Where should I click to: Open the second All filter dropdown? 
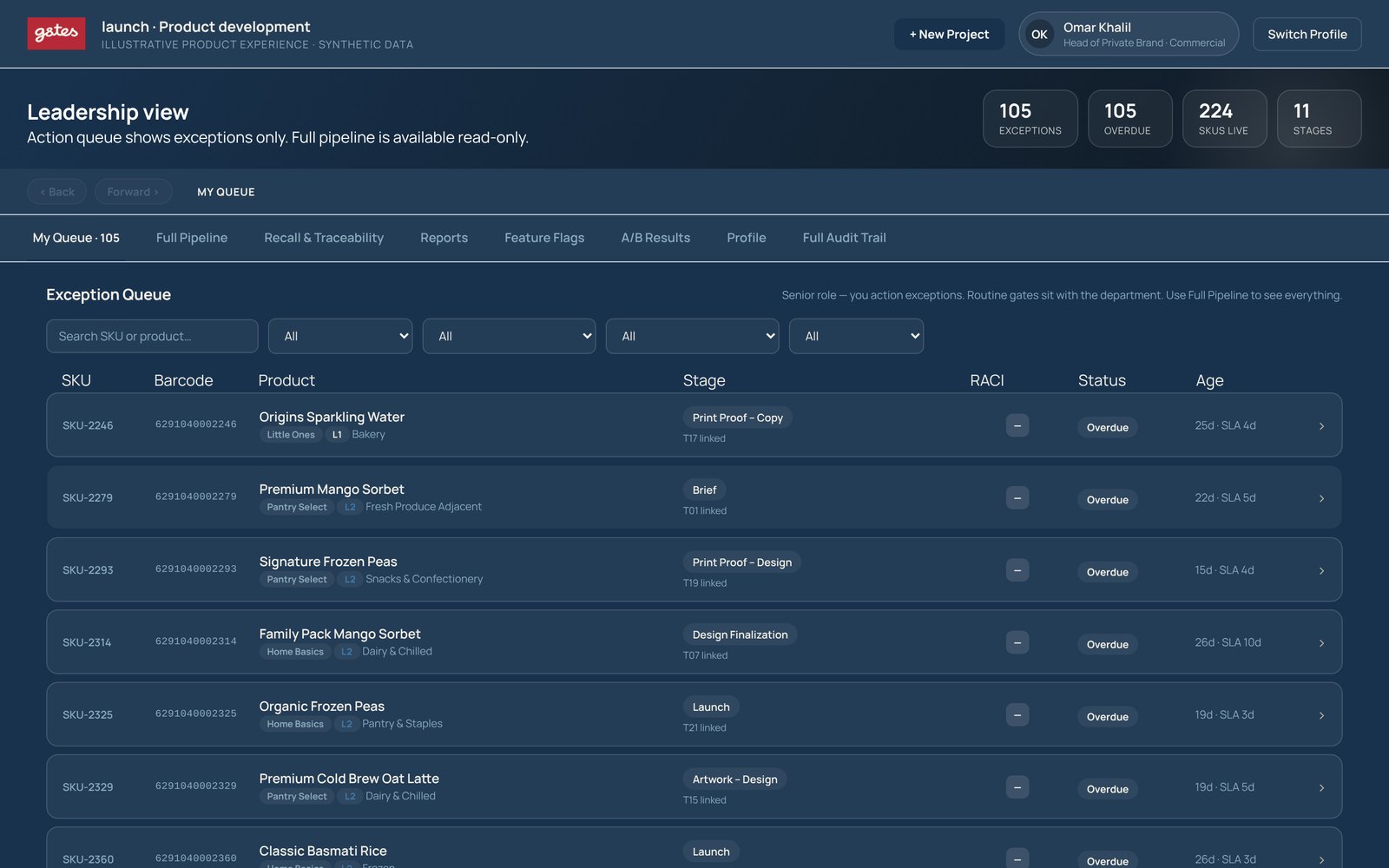coord(509,336)
